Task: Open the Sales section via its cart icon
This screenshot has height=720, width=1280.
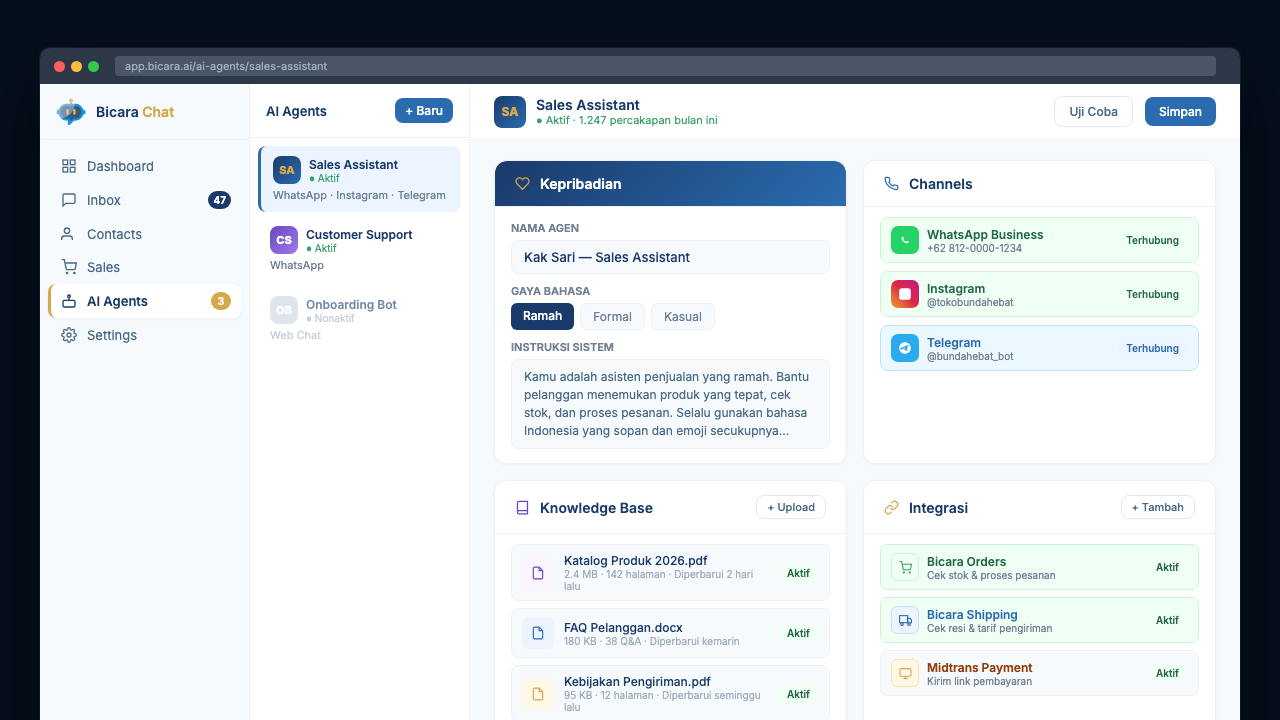Action: click(69, 267)
